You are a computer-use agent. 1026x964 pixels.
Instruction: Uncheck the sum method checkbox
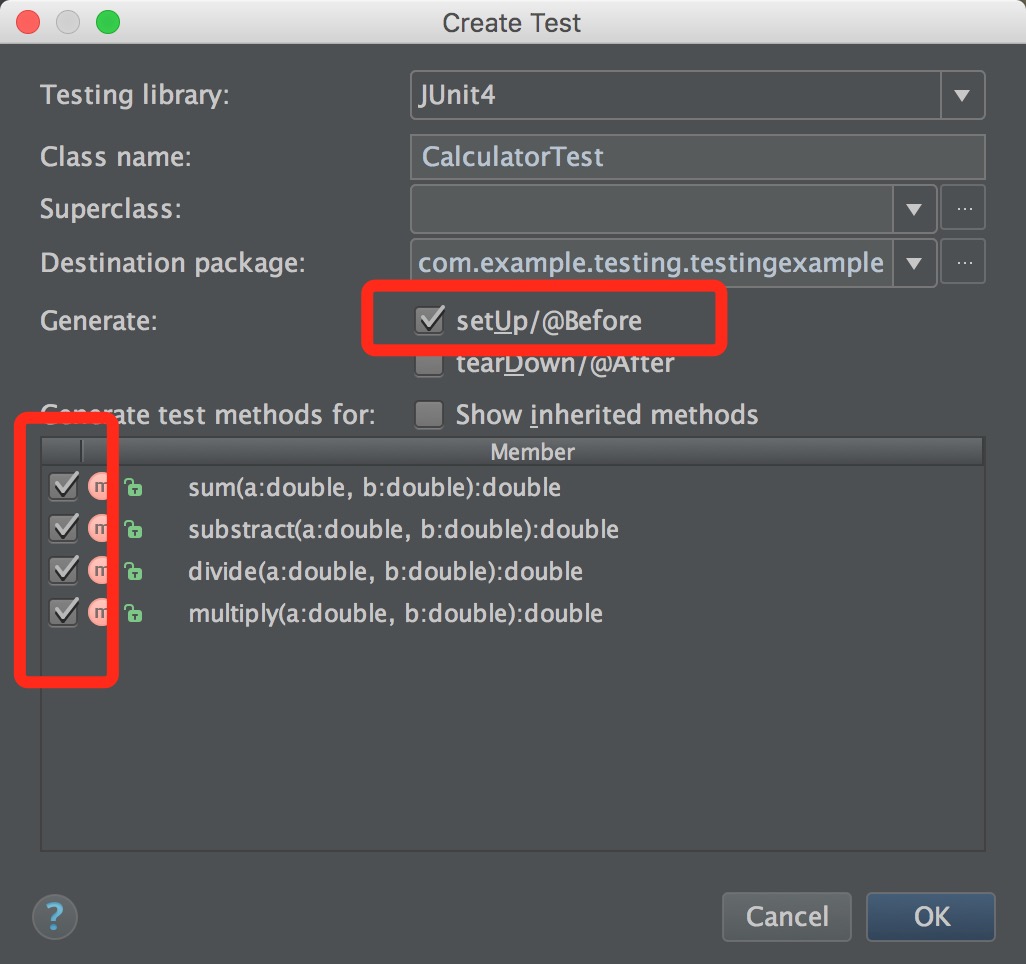64,487
